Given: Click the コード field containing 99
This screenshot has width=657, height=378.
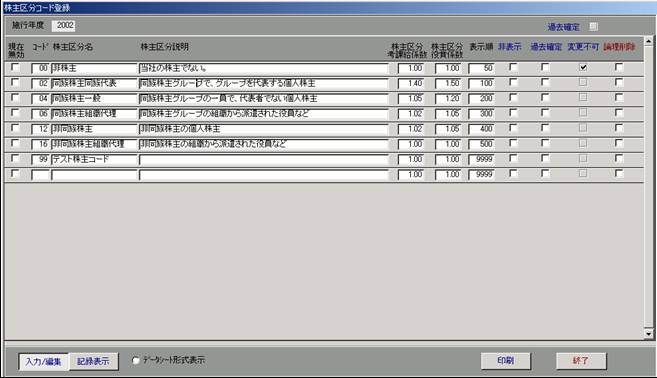Looking at the screenshot, I should click(x=41, y=159).
